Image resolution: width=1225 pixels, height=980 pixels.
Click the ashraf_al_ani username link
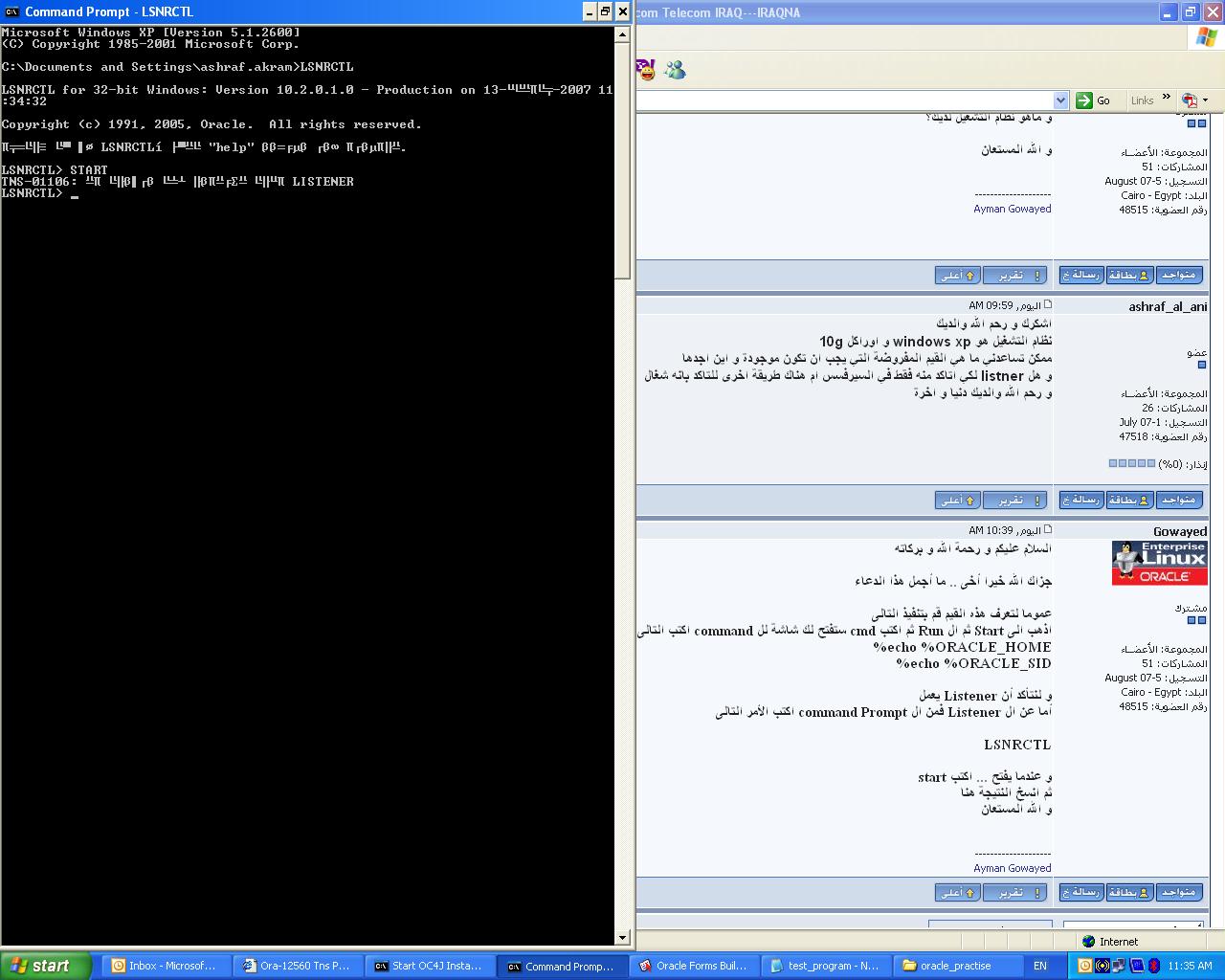click(1168, 306)
